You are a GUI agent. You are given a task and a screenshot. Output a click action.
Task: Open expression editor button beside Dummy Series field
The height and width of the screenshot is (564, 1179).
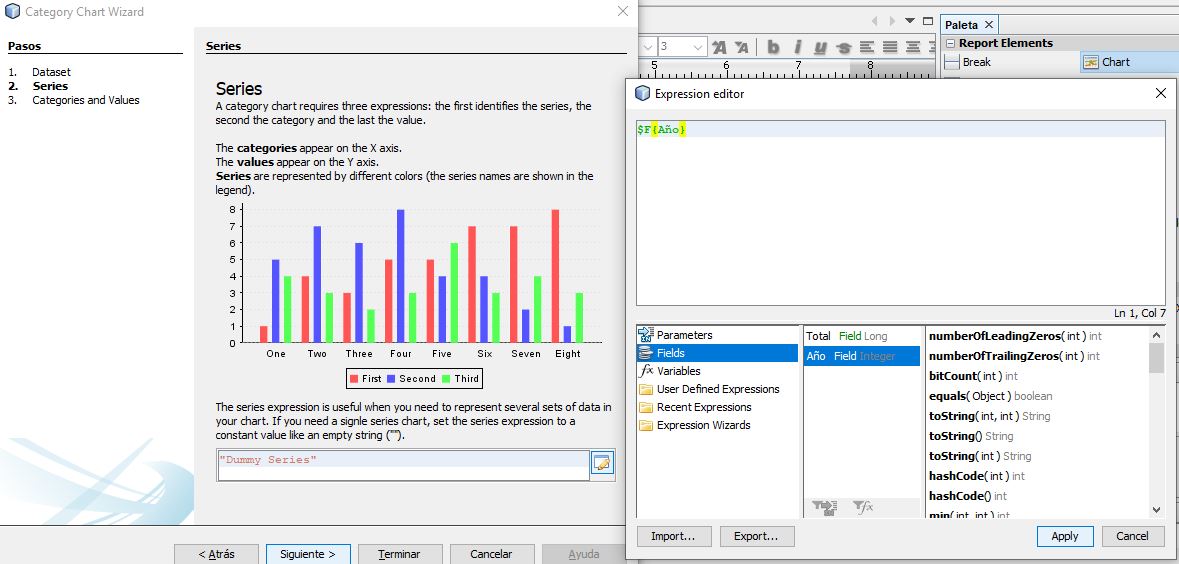[602, 463]
